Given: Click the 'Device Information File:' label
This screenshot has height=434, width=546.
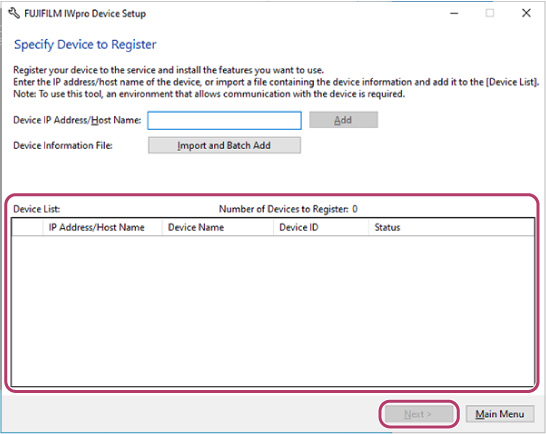Looking at the screenshot, I should coord(63,145).
